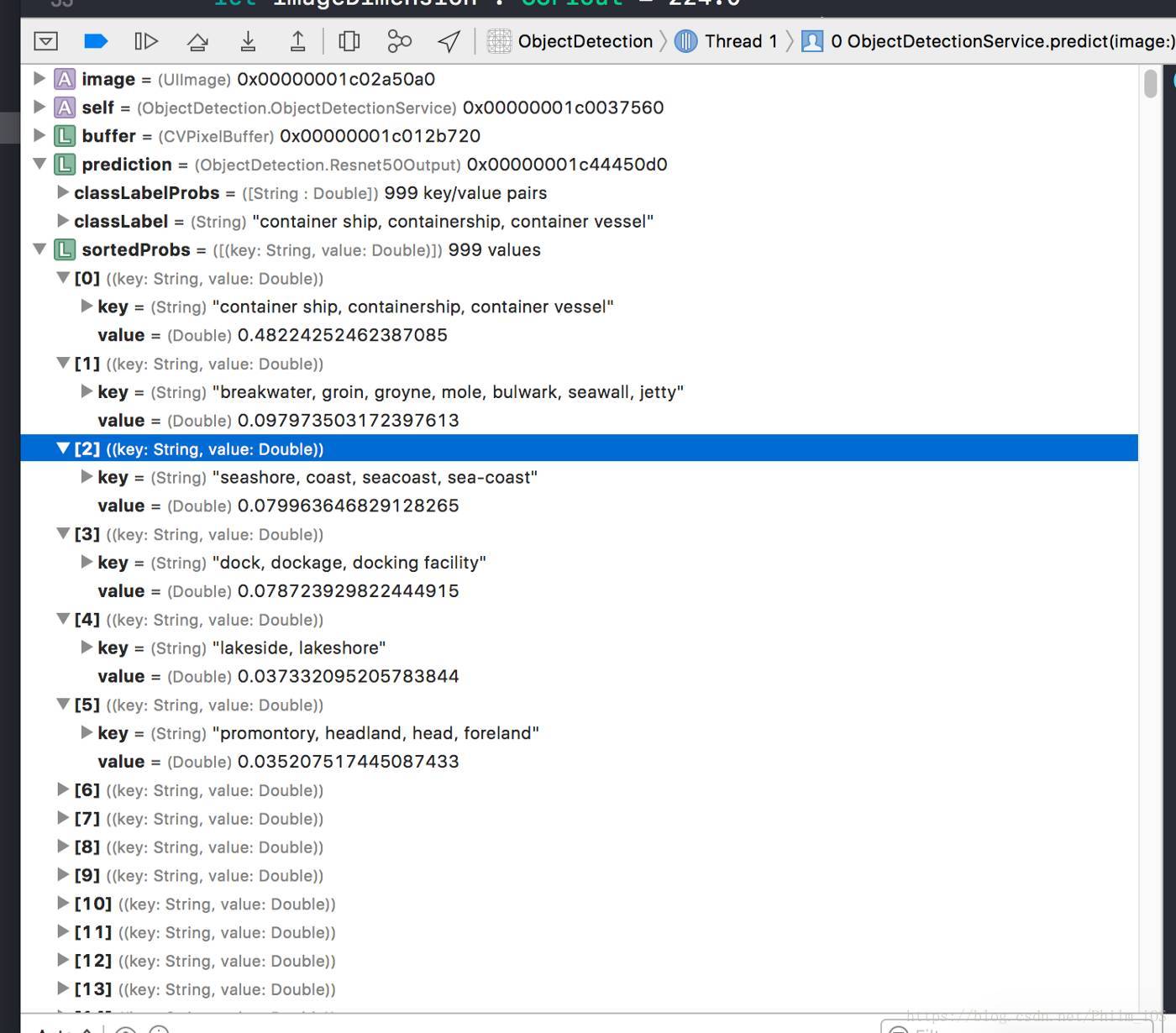The width and height of the screenshot is (1176, 1033).
Task: Step into debugger icon
Action: [x=248, y=41]
